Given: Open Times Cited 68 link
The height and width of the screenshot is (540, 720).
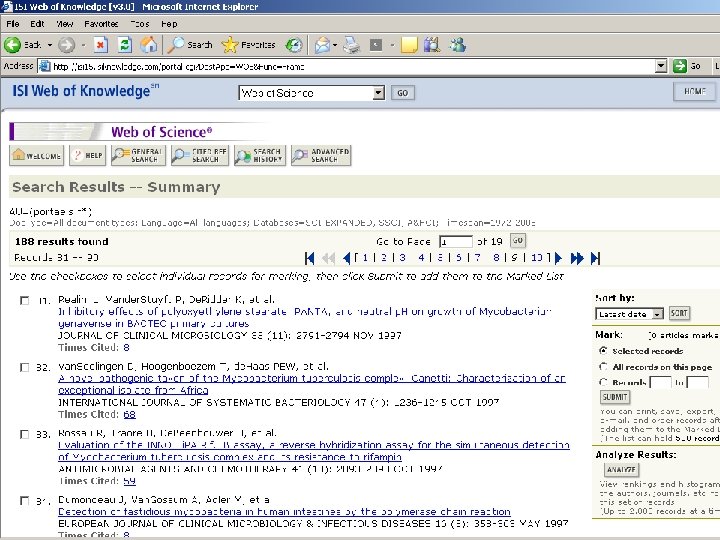Looking at the screenshot, I should (129, 414).
